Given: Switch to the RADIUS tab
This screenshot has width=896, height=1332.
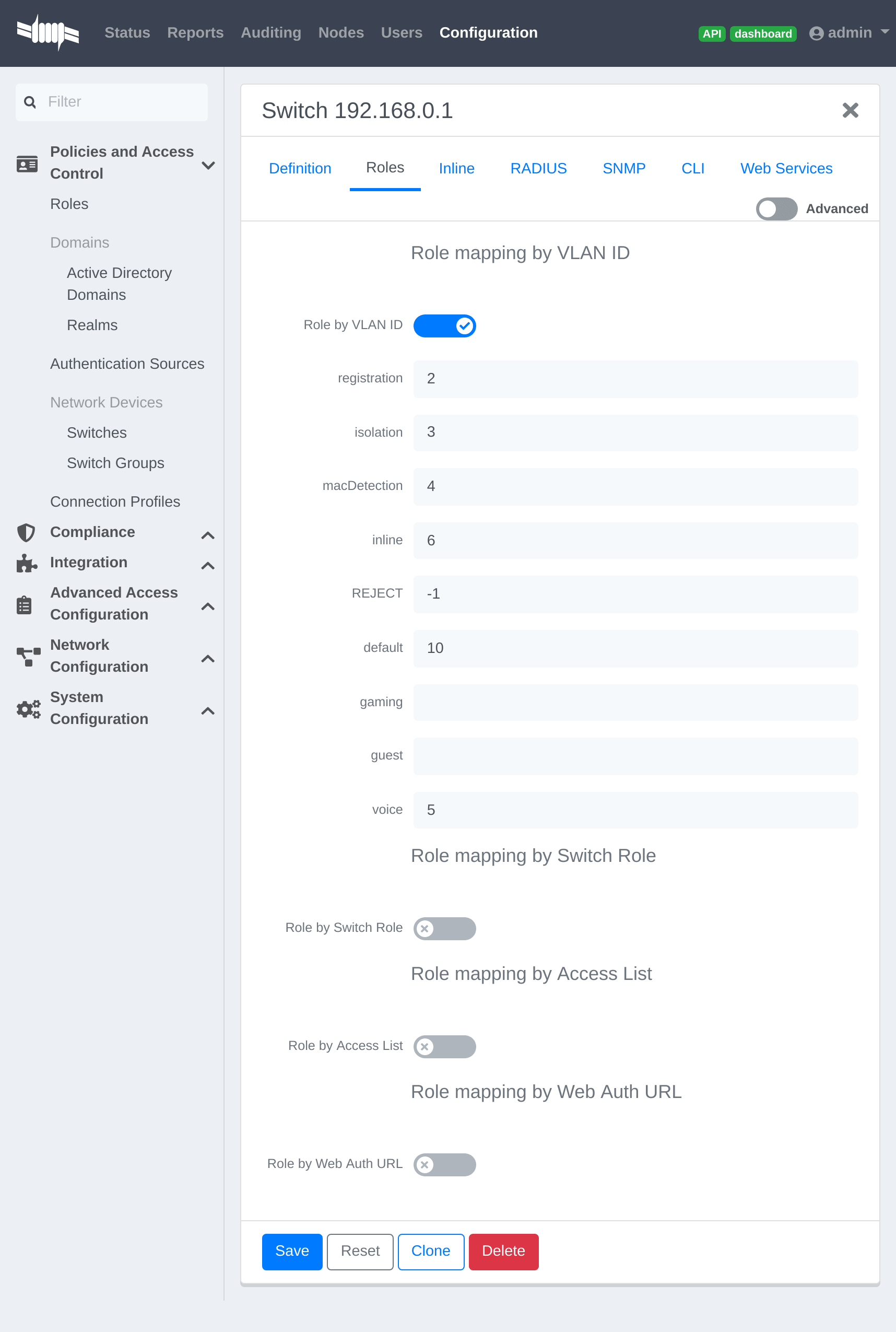Looking at the screenshot, I should point(538,168).
